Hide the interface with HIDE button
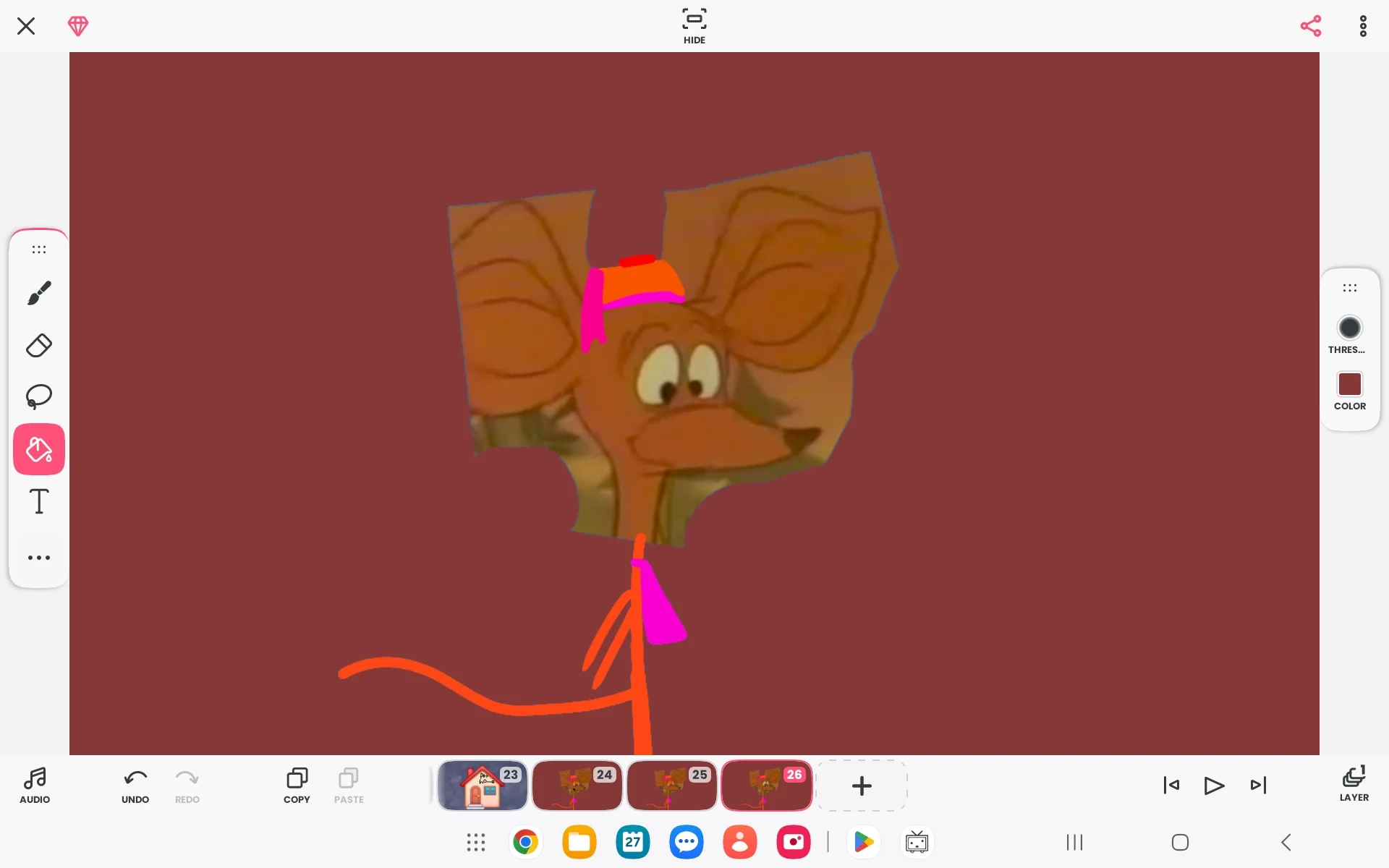The width and height of the screenshot is (1389, 868). (x=694, y=27)
